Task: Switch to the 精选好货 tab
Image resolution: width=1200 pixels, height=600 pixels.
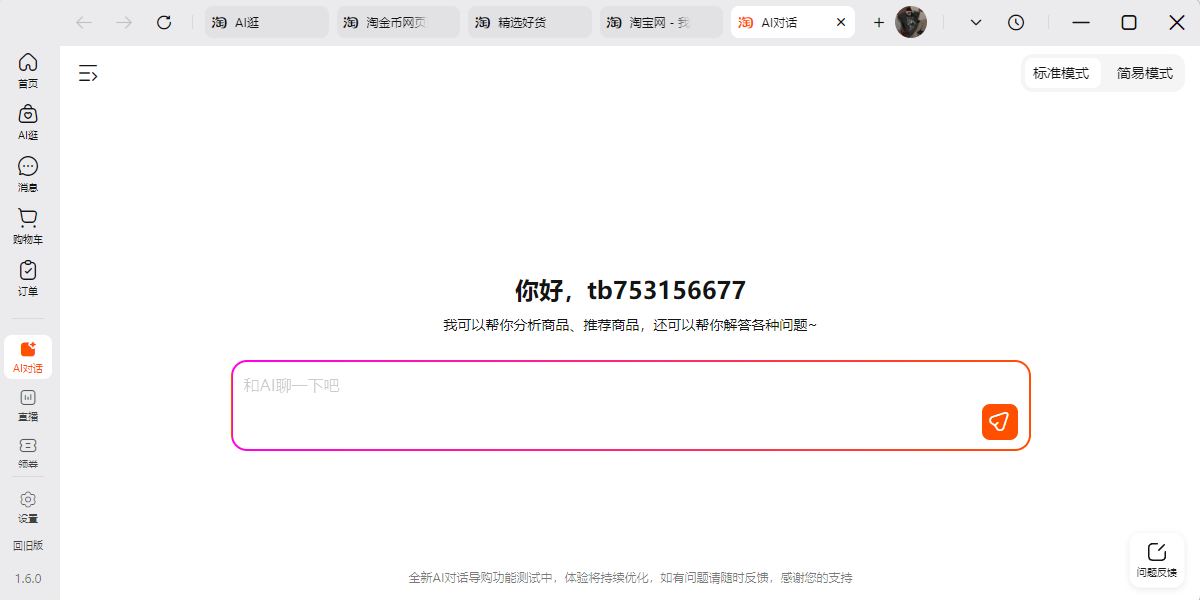Action: click(x=529, y=22)
